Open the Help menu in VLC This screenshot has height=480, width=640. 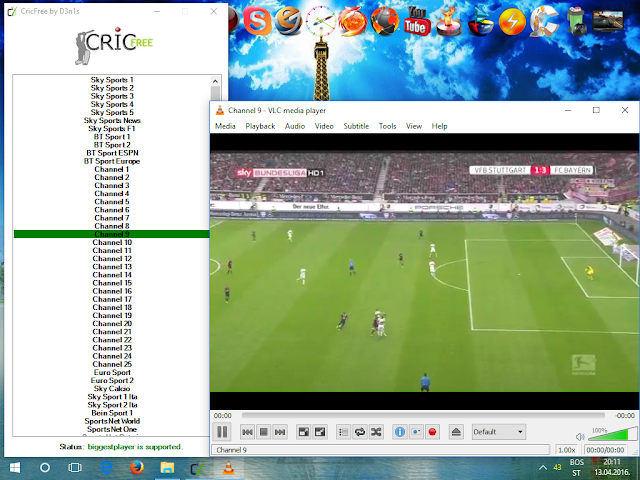click(439, 126)
